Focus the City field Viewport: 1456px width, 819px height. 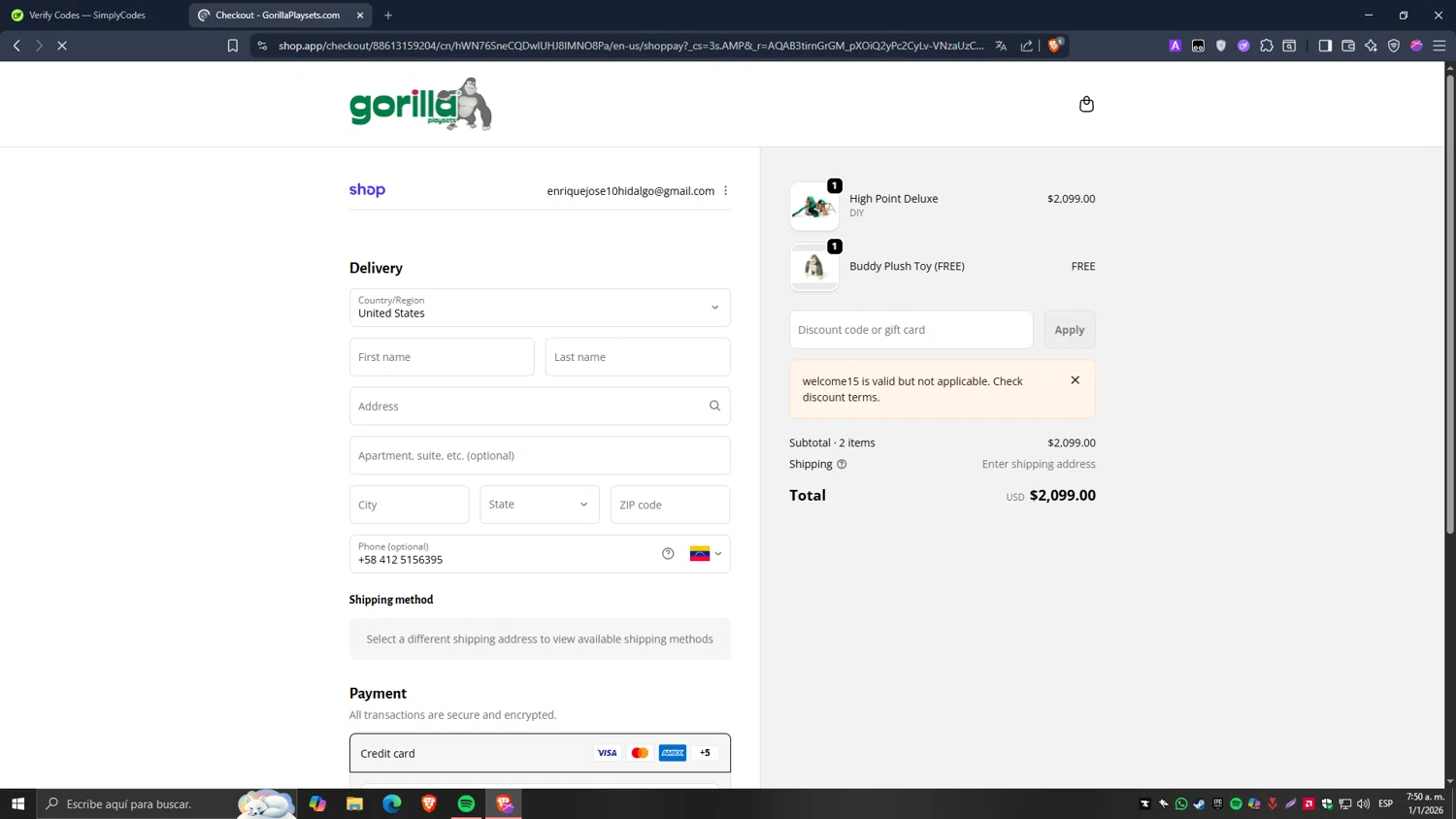point(409,505)
